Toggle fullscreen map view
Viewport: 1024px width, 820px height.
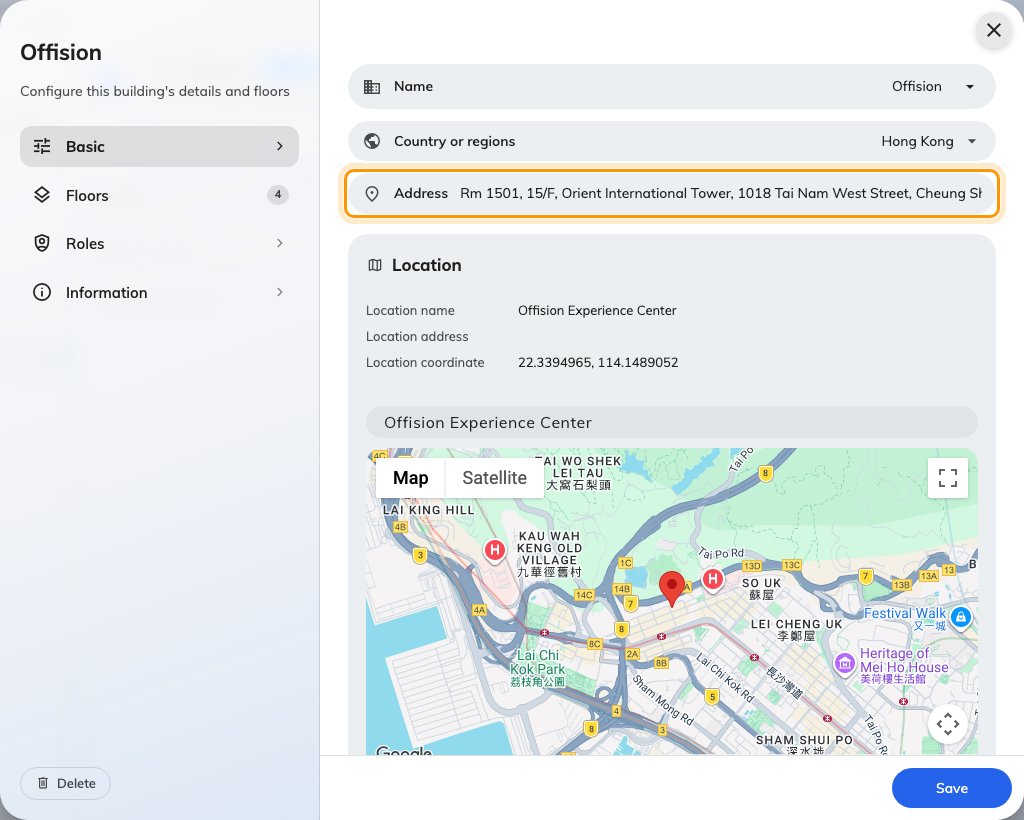[948, 478]
